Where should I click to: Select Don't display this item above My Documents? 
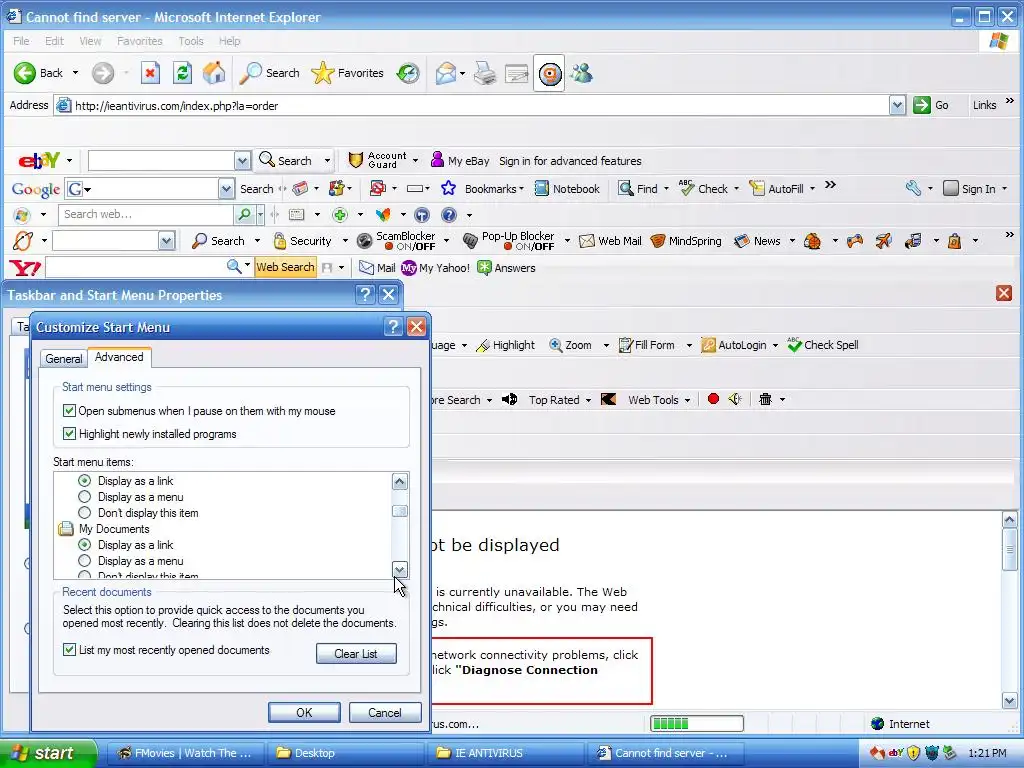84,512
